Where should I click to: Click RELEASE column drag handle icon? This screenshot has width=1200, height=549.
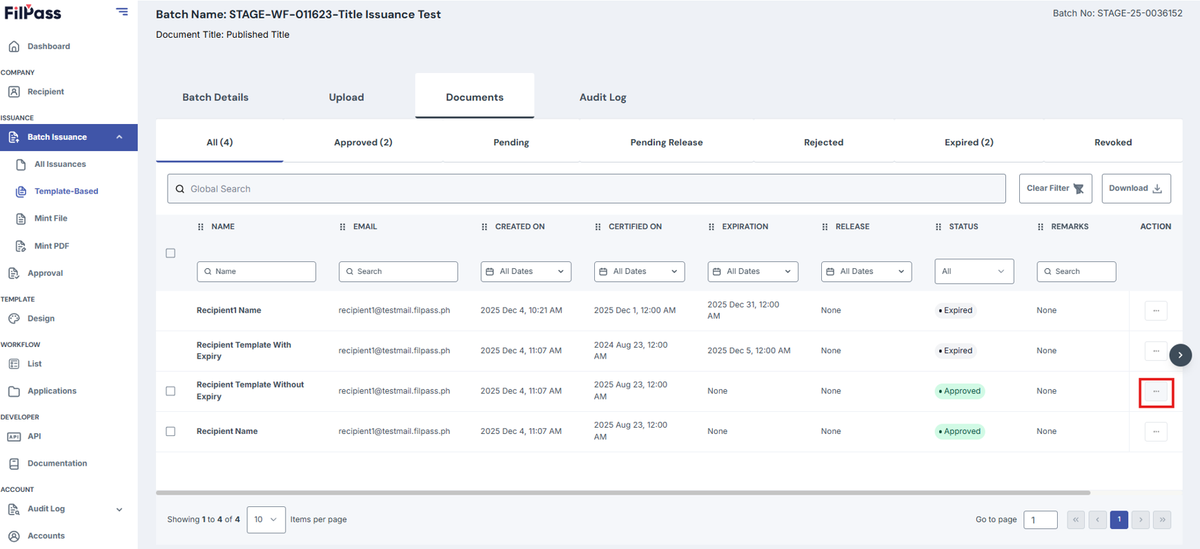[826, 227]
